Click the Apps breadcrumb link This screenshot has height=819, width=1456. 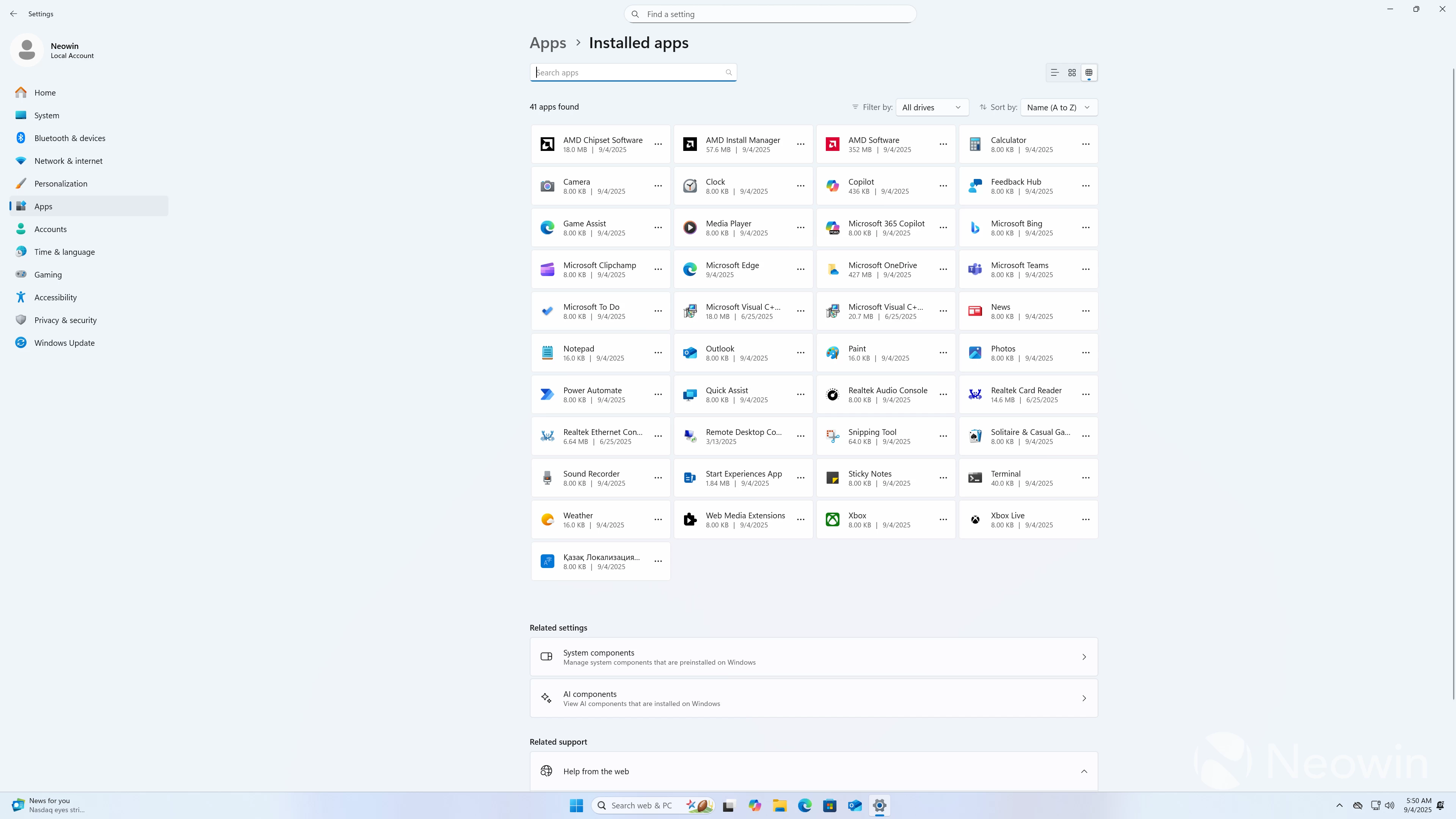pos(547,43)
